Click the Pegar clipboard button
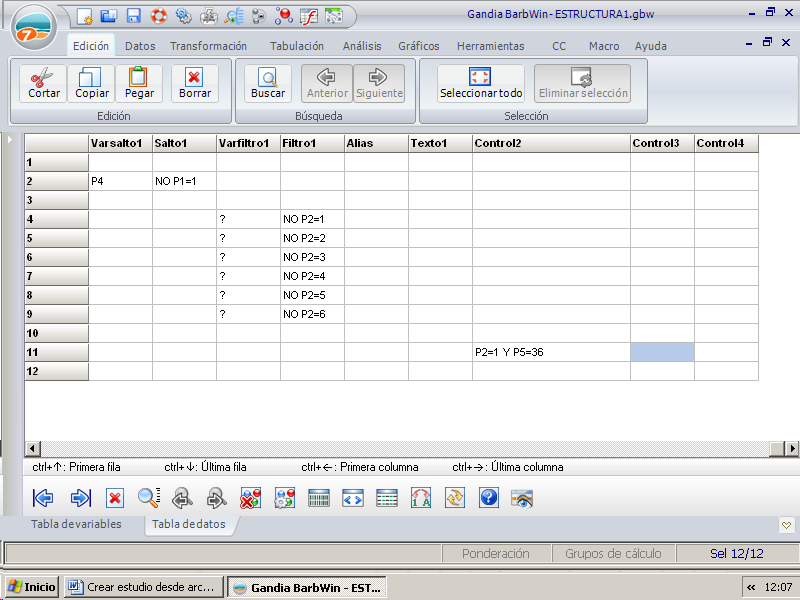Screen dimensions: 800x600 139,84
